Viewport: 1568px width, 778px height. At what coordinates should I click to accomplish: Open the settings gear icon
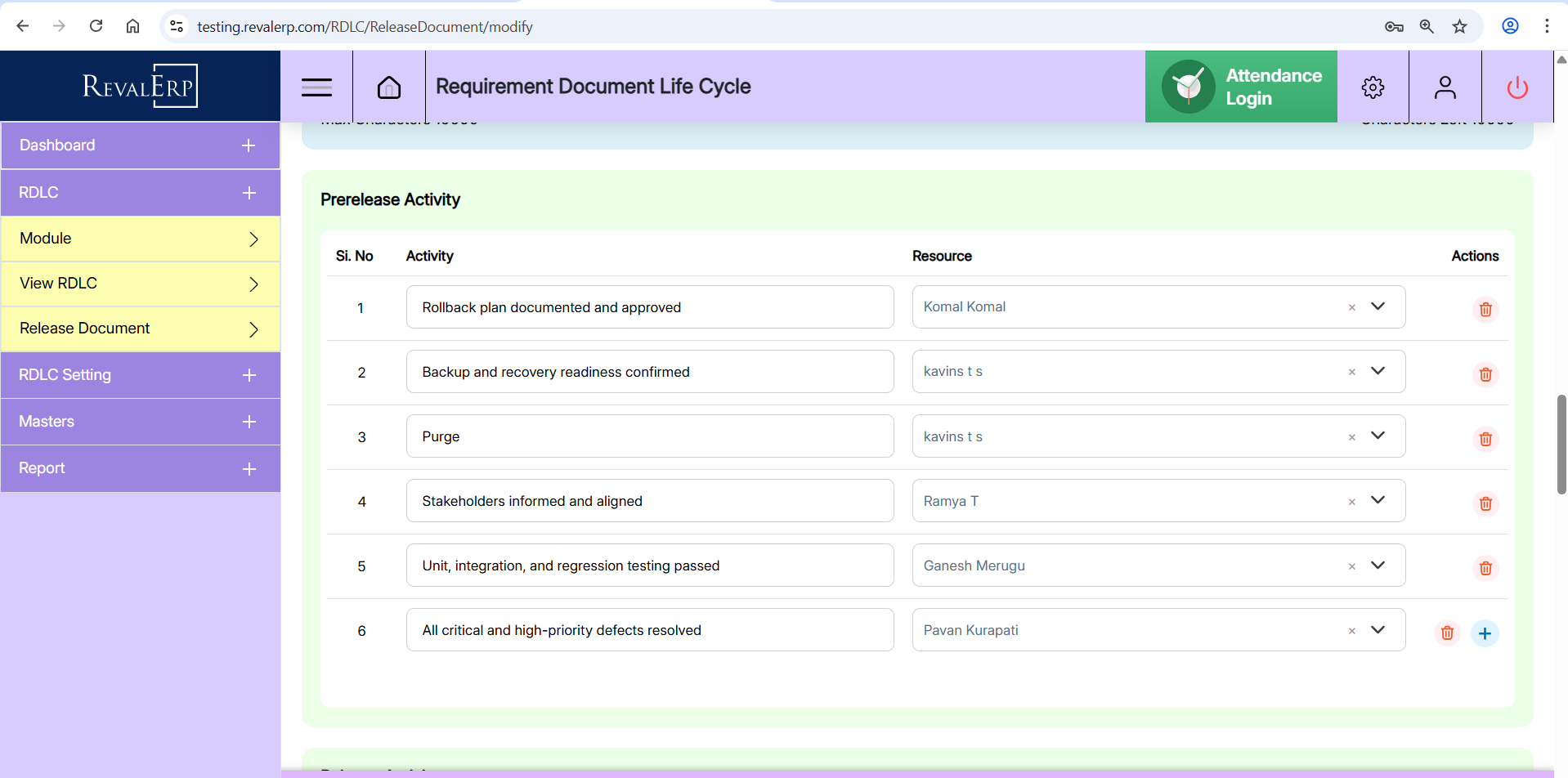tap(1373, 87)
